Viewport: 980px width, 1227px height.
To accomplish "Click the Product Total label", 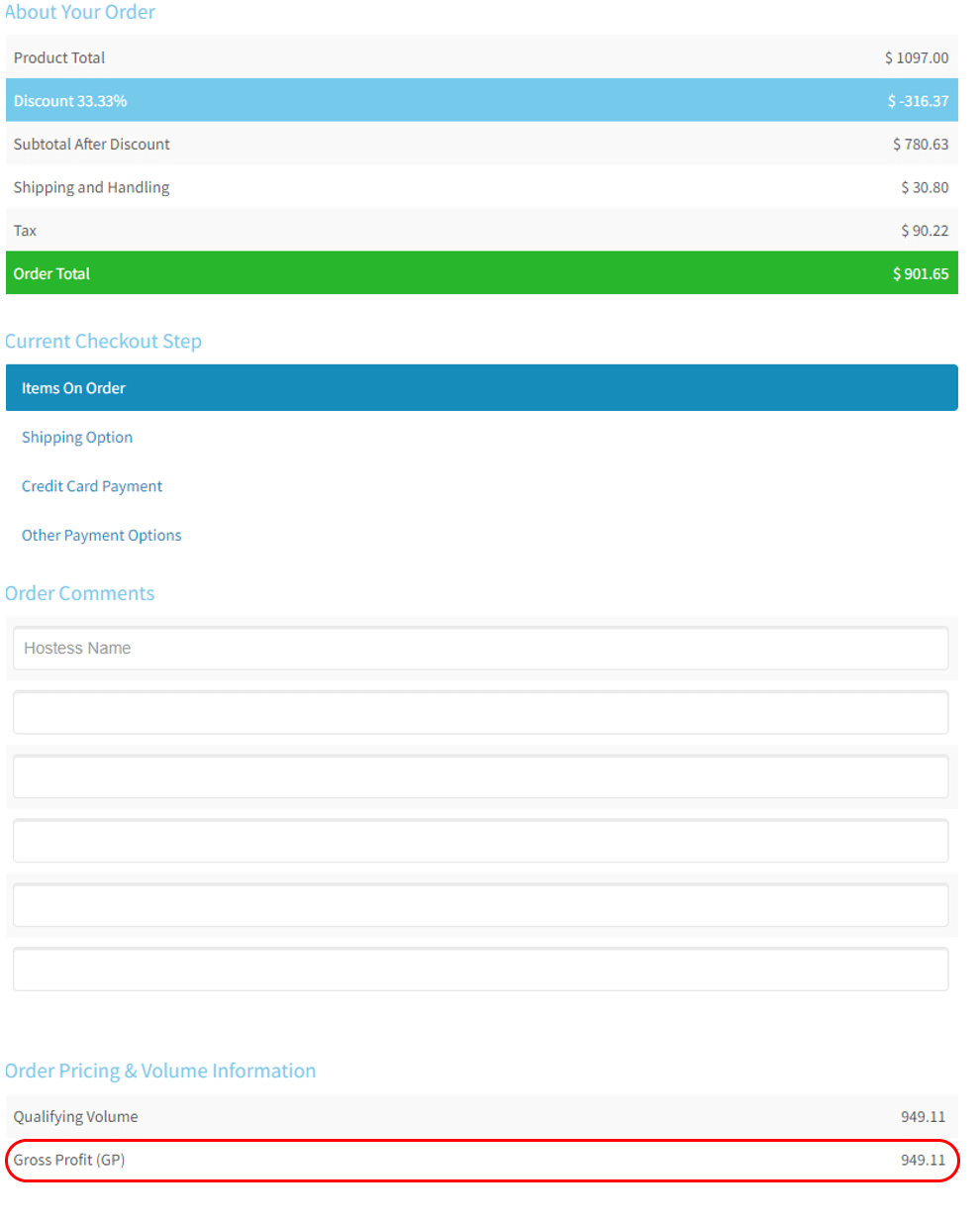I will pos(59,57).
